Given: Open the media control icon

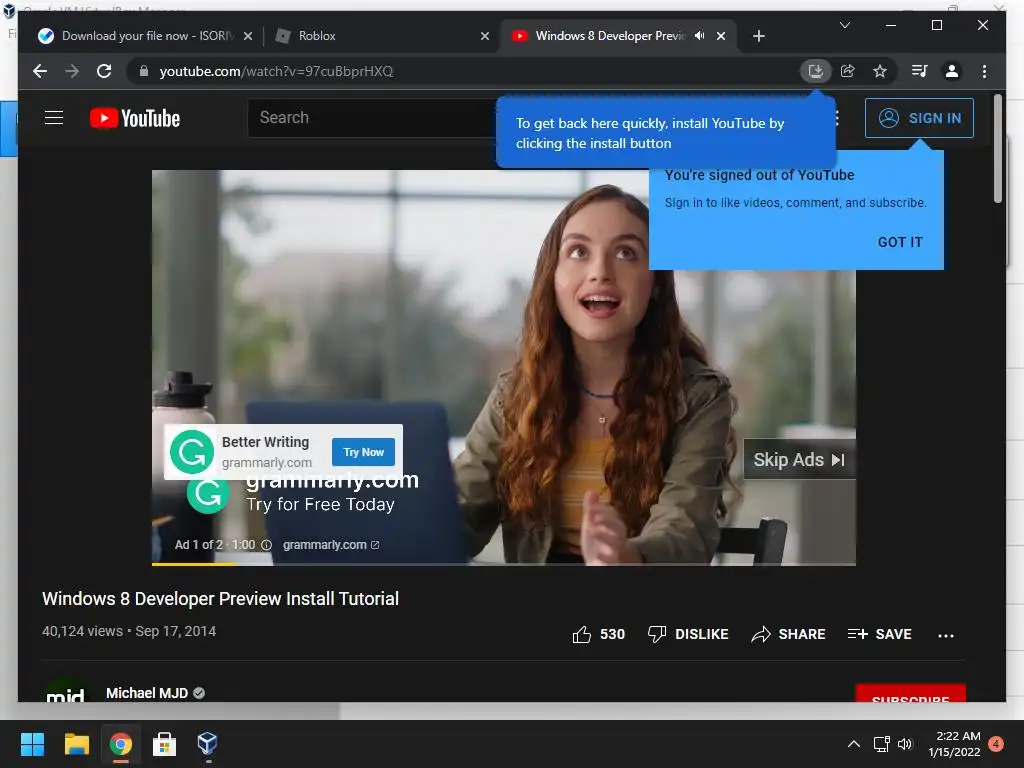Looking at the screenshot, I should pyautogui.click(x=920, y=71).
